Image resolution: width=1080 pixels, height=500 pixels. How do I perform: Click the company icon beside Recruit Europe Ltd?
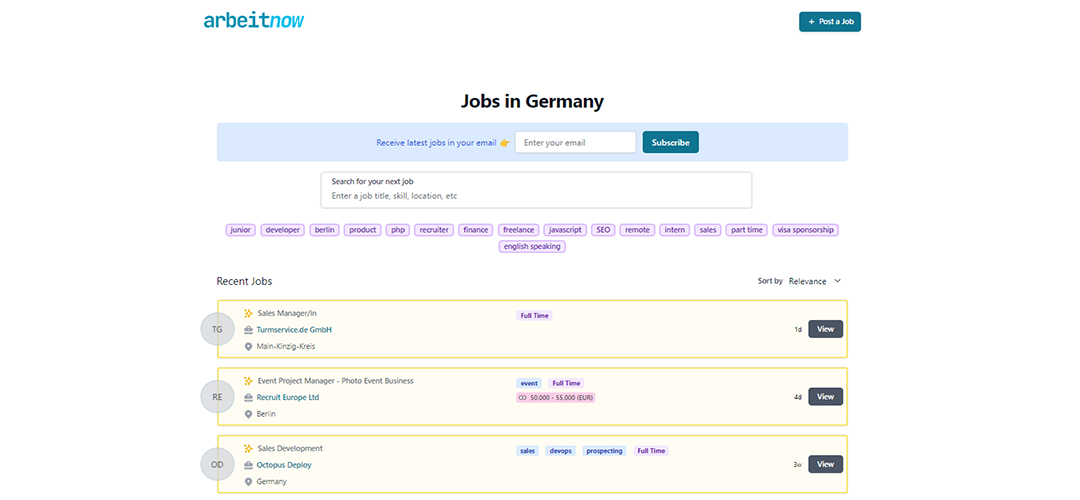click(249, 397)
